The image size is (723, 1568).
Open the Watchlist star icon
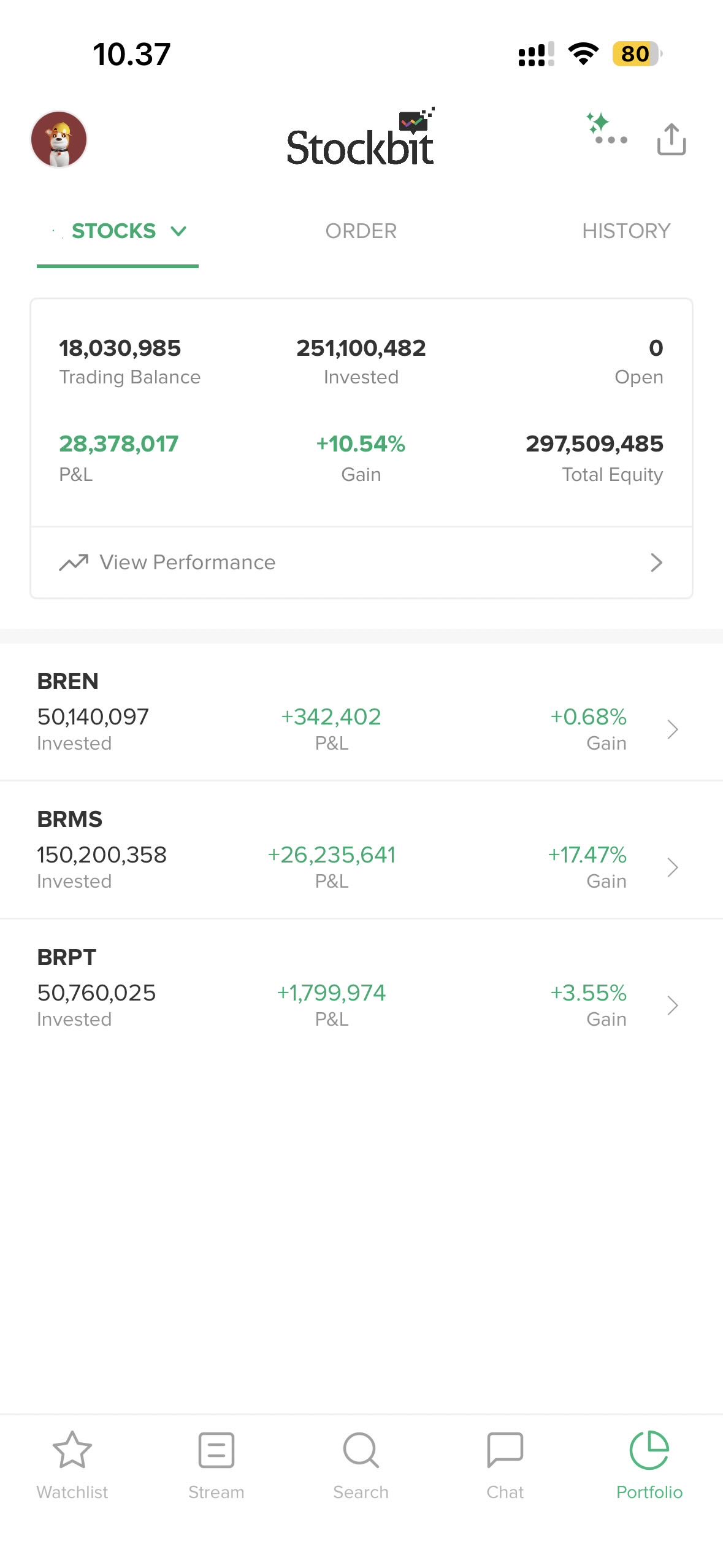(72, 1450)
